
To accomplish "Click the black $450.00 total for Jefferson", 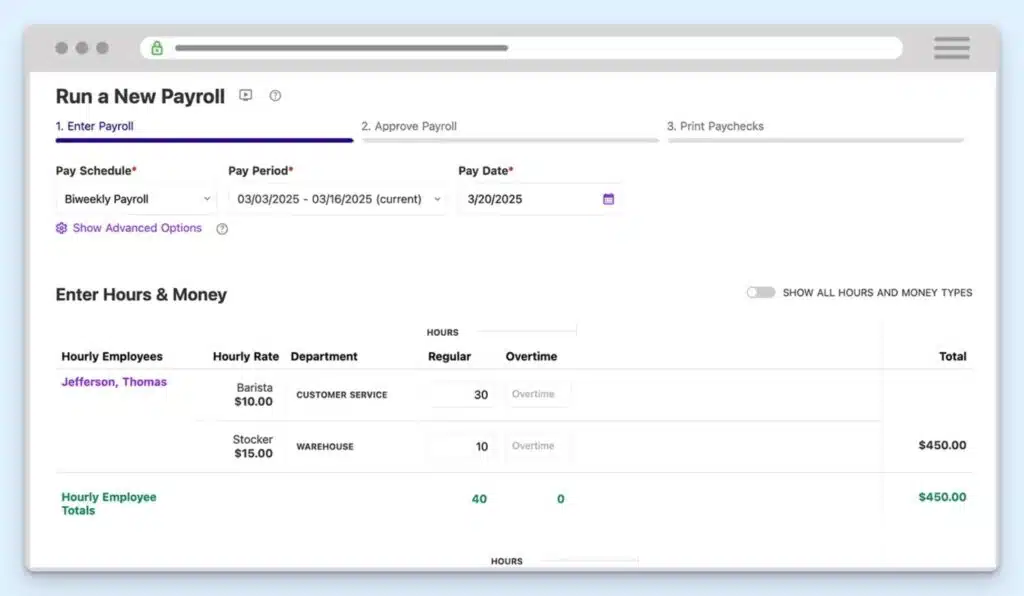I will [942, 445].
